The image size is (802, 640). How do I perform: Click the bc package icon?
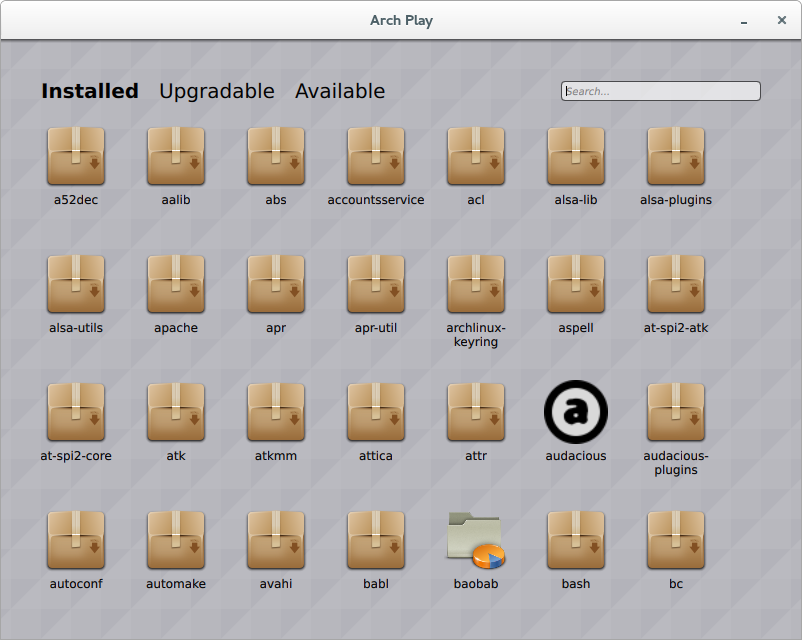[x=676, y=540]
